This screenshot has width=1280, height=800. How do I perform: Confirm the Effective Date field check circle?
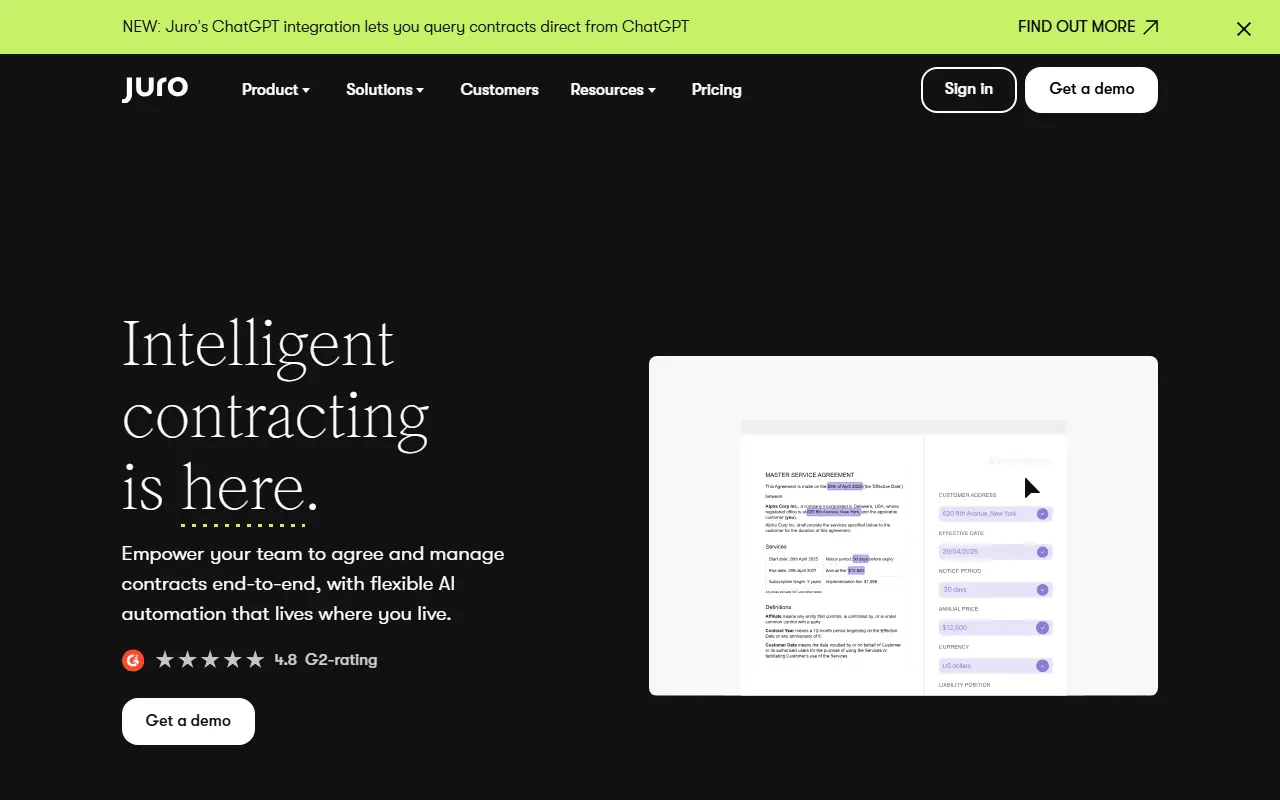[1041, 551]
